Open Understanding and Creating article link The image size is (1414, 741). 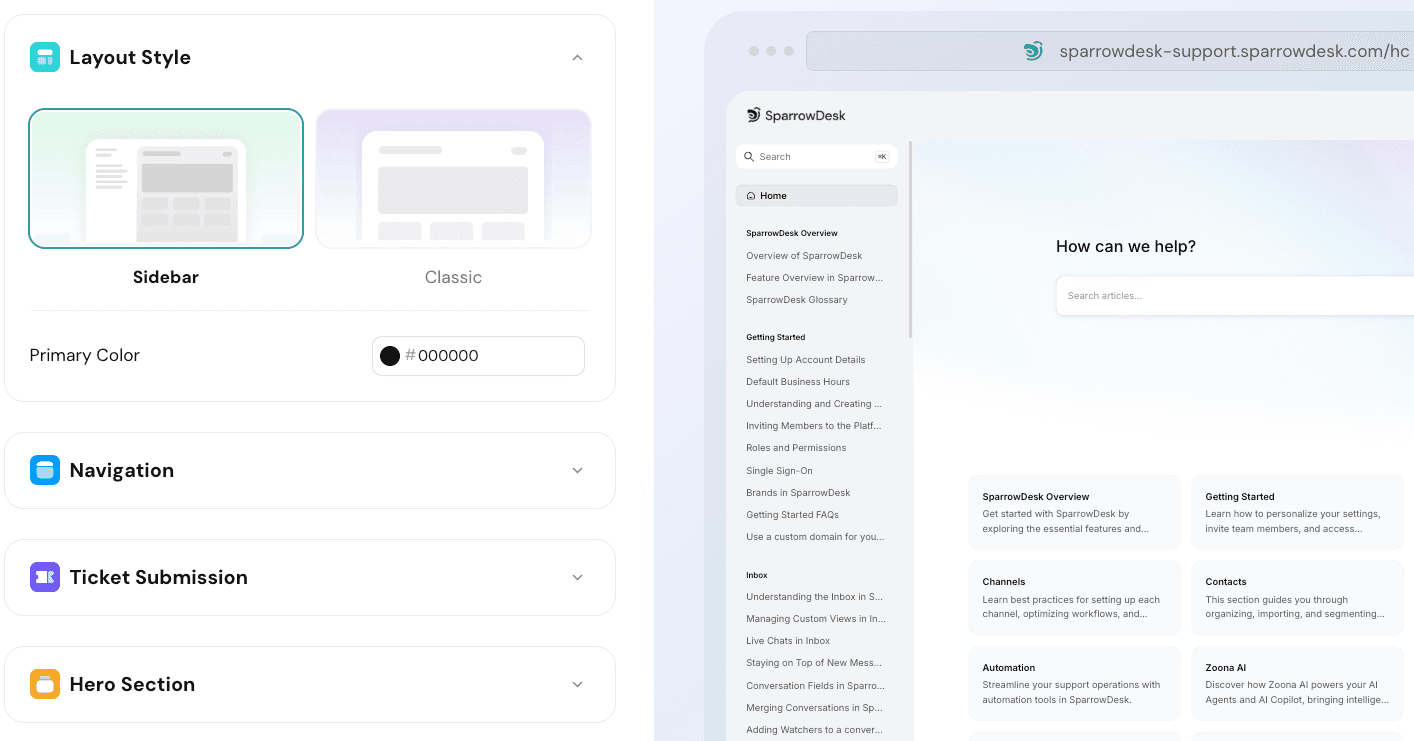[814, 404]
